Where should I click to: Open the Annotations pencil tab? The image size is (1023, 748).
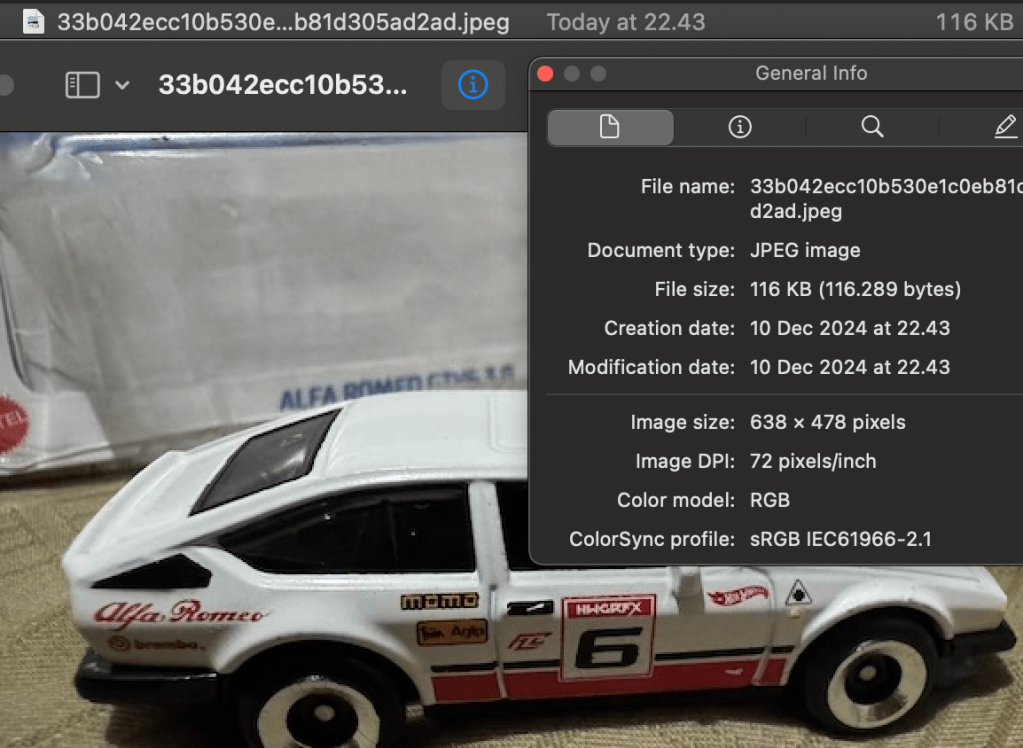pos(1004,127)
